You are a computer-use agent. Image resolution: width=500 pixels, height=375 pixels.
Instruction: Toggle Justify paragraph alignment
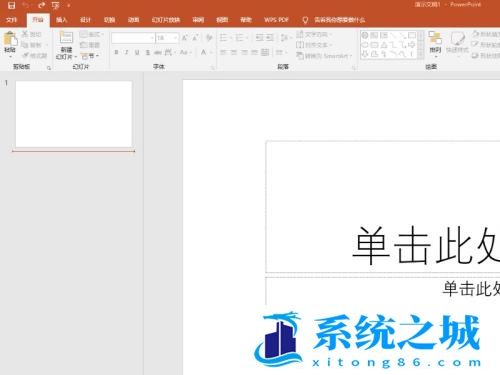click(x=255, y=52)
